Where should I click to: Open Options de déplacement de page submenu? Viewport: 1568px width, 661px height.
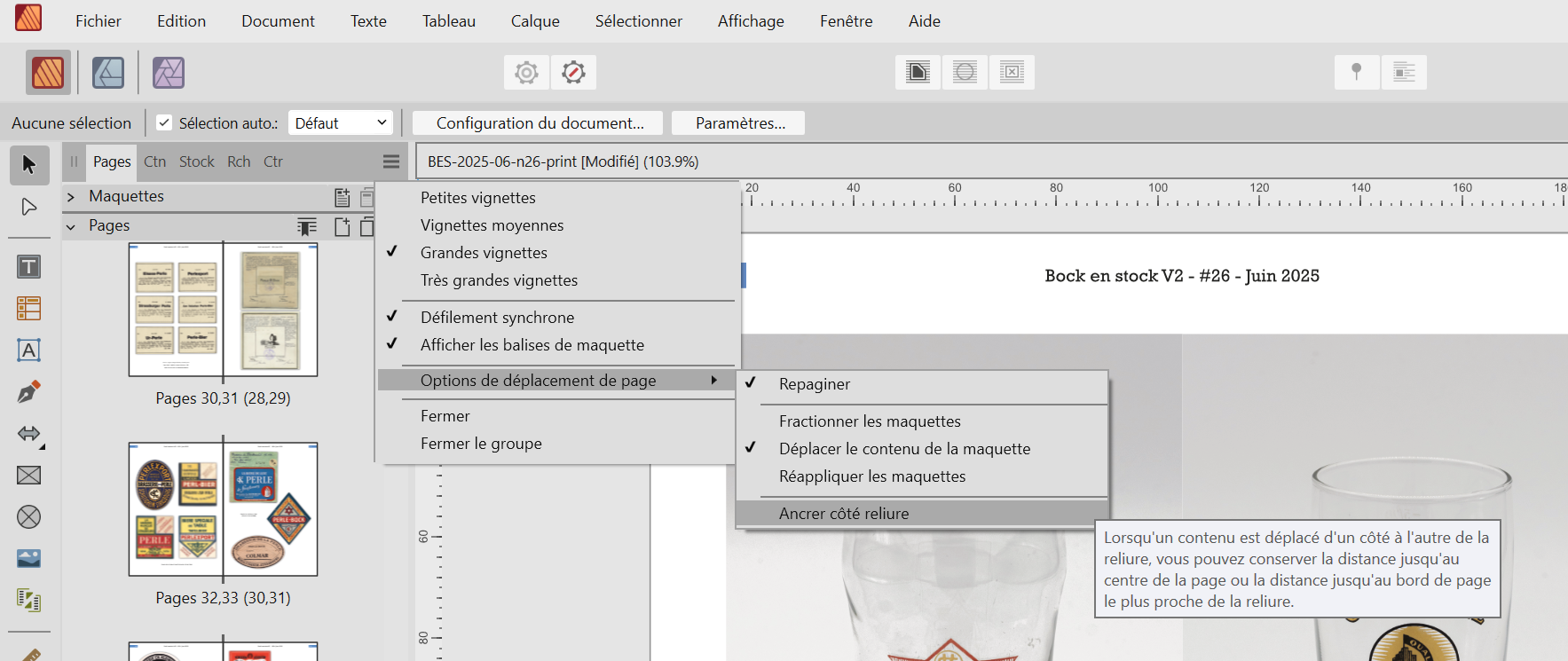click(557, 381)
